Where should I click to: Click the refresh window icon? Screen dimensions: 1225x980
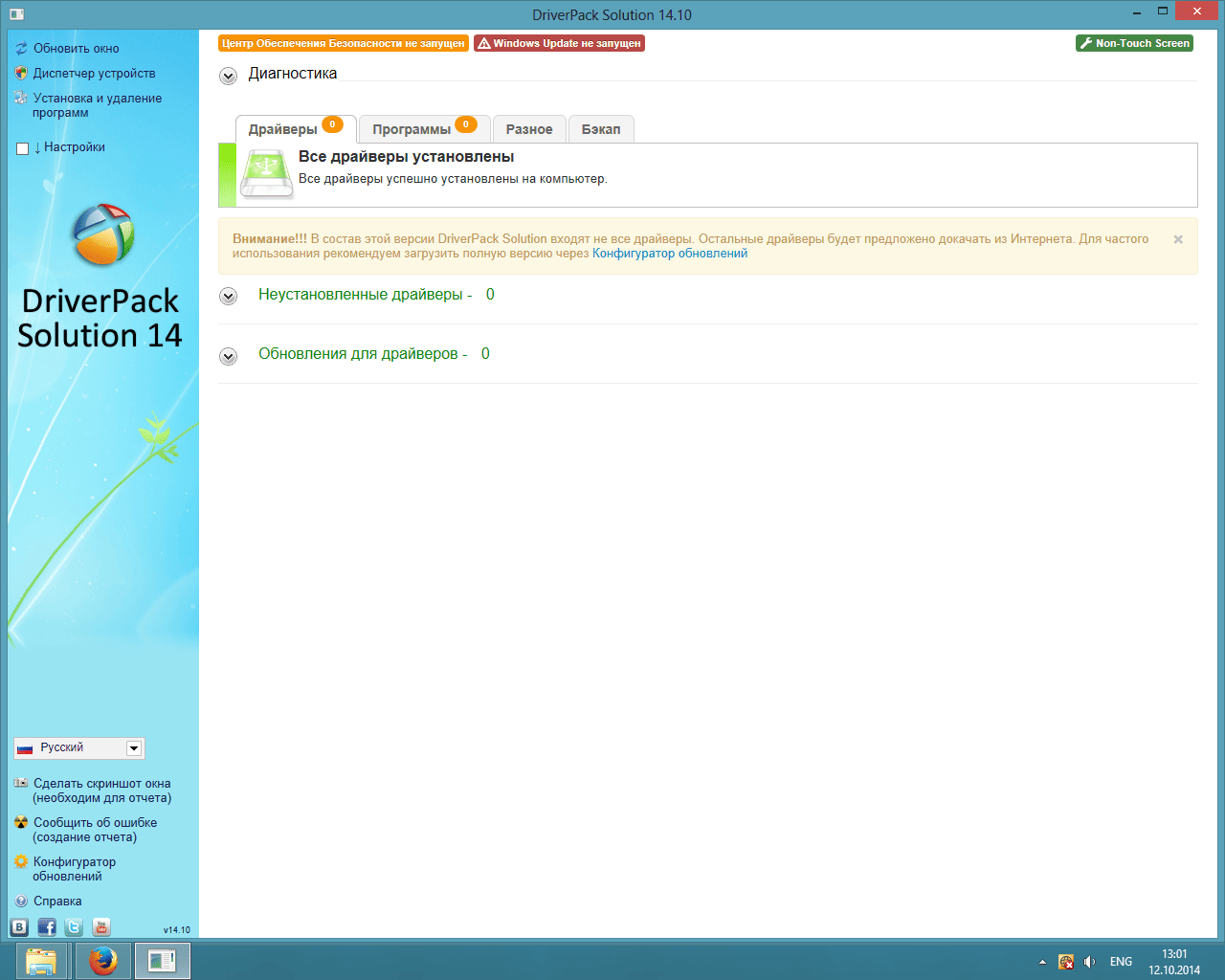(x=21, y=48)
